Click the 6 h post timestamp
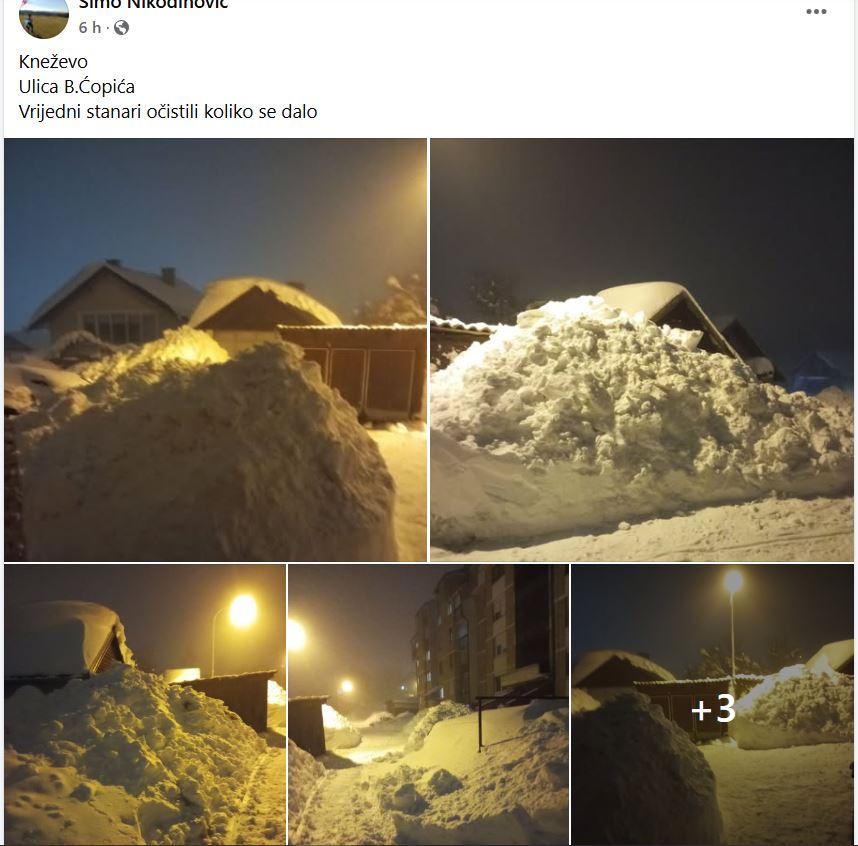Screen dimensions: 858x846 click(x=90, y=27)
